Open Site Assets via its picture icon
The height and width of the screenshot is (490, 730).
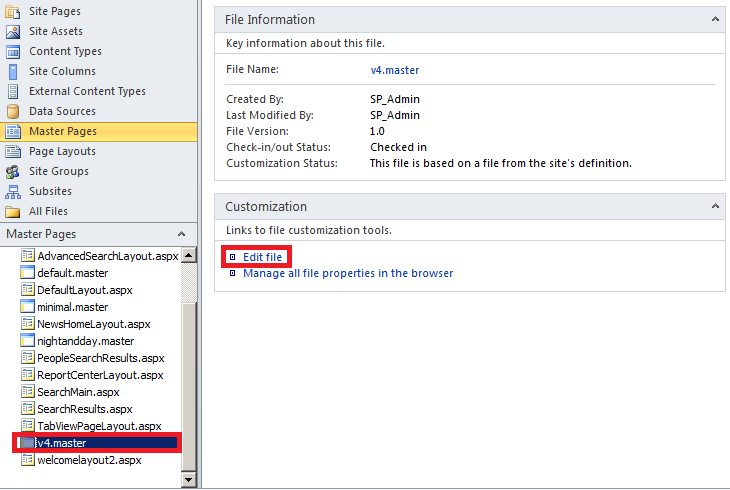pyautogui.click(x=13, y=32)
